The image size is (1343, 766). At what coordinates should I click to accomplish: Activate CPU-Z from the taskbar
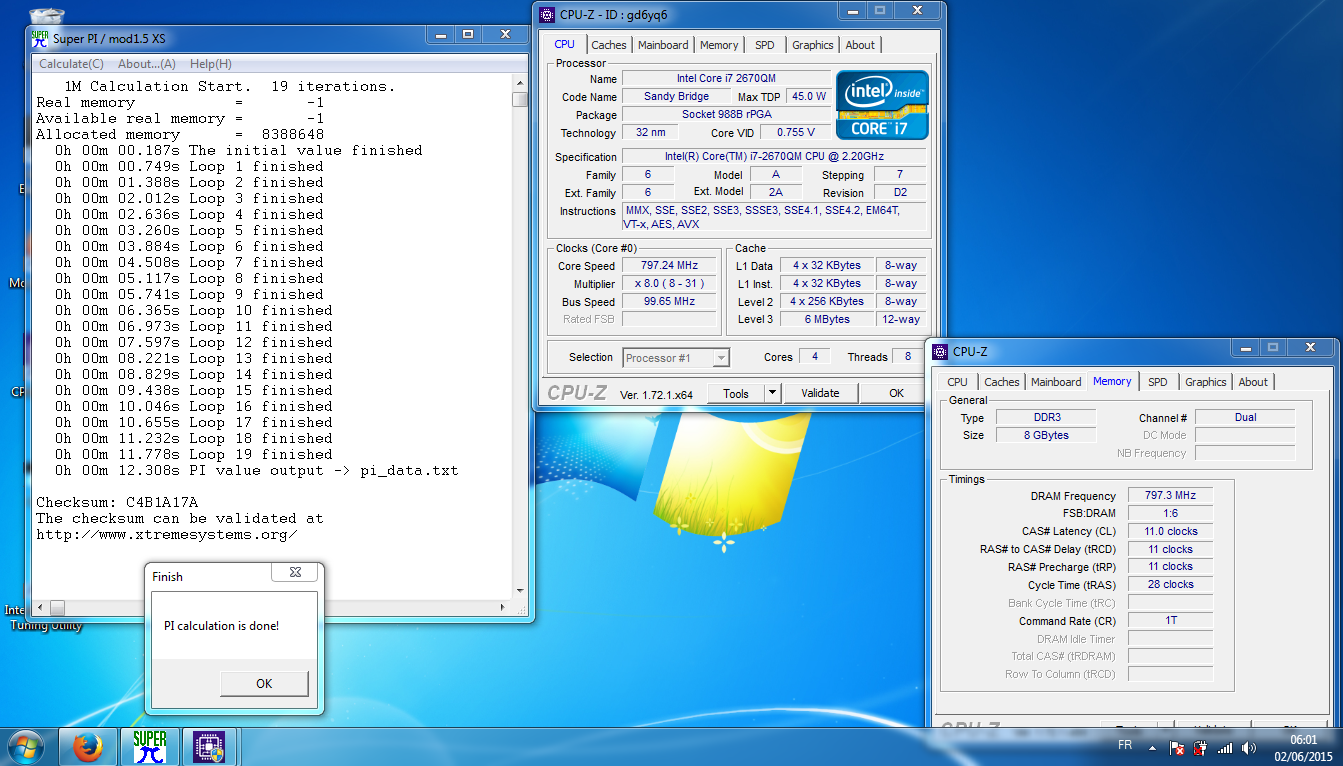click(x=208, y=747)
